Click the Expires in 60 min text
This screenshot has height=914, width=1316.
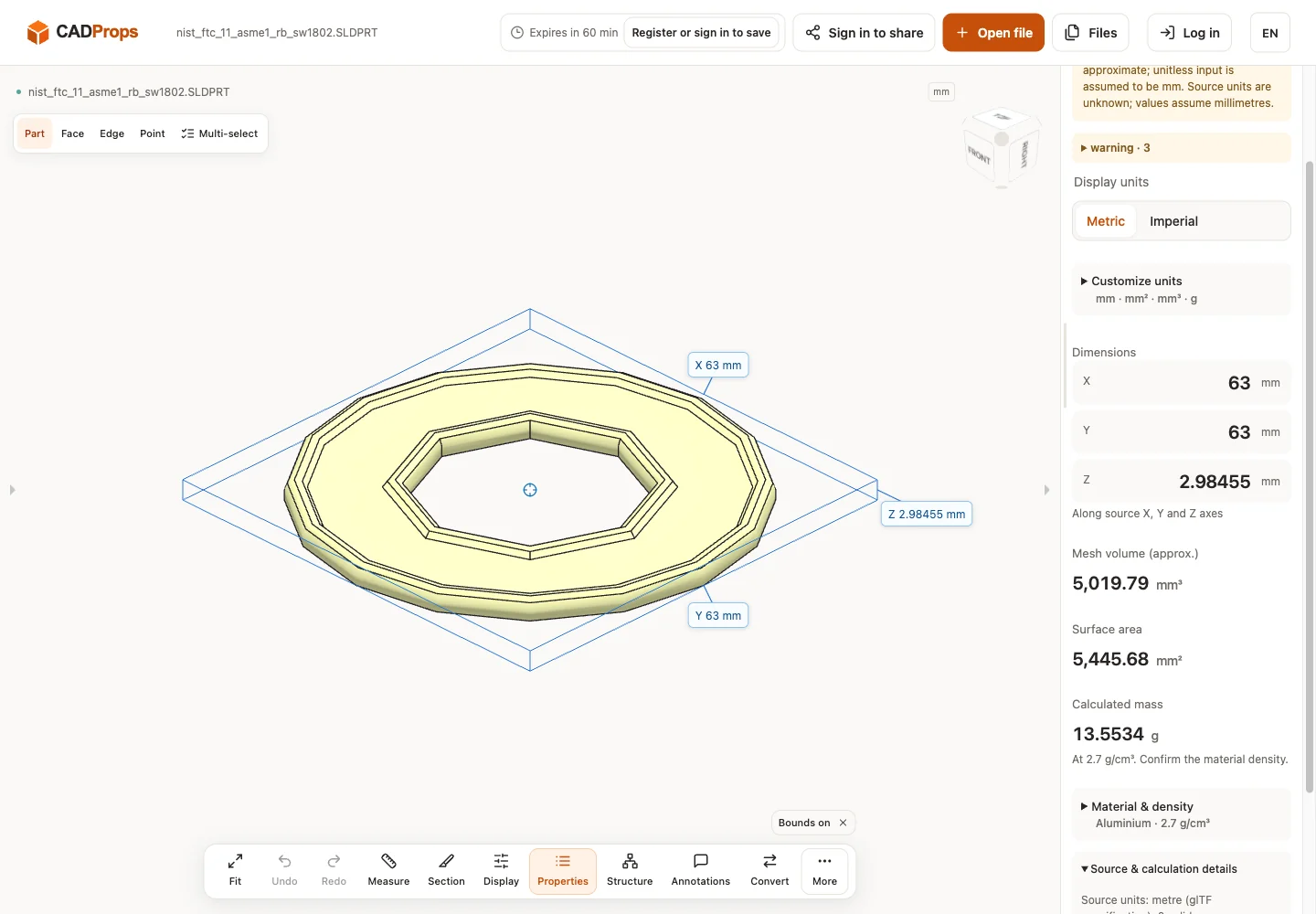(x=573, y=33)
